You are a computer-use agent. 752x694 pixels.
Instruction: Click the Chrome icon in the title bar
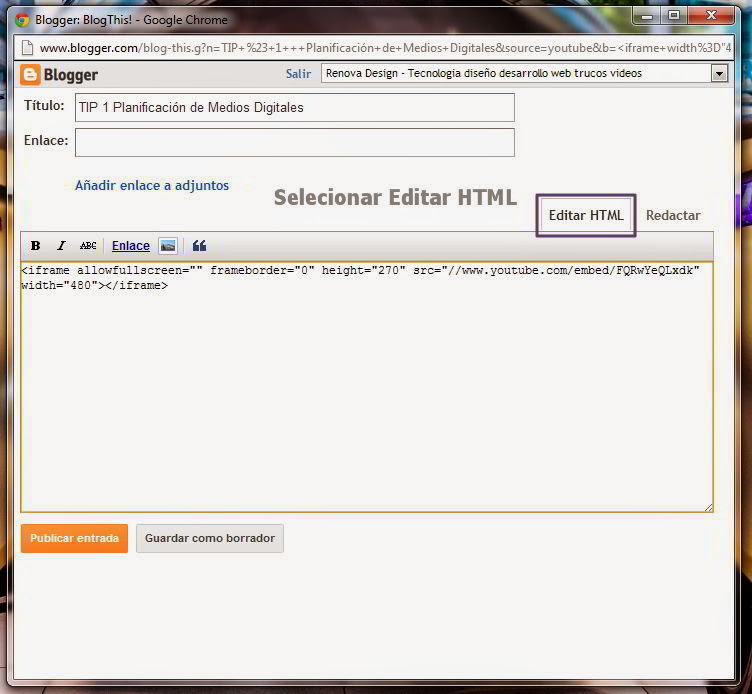(22, 20)
